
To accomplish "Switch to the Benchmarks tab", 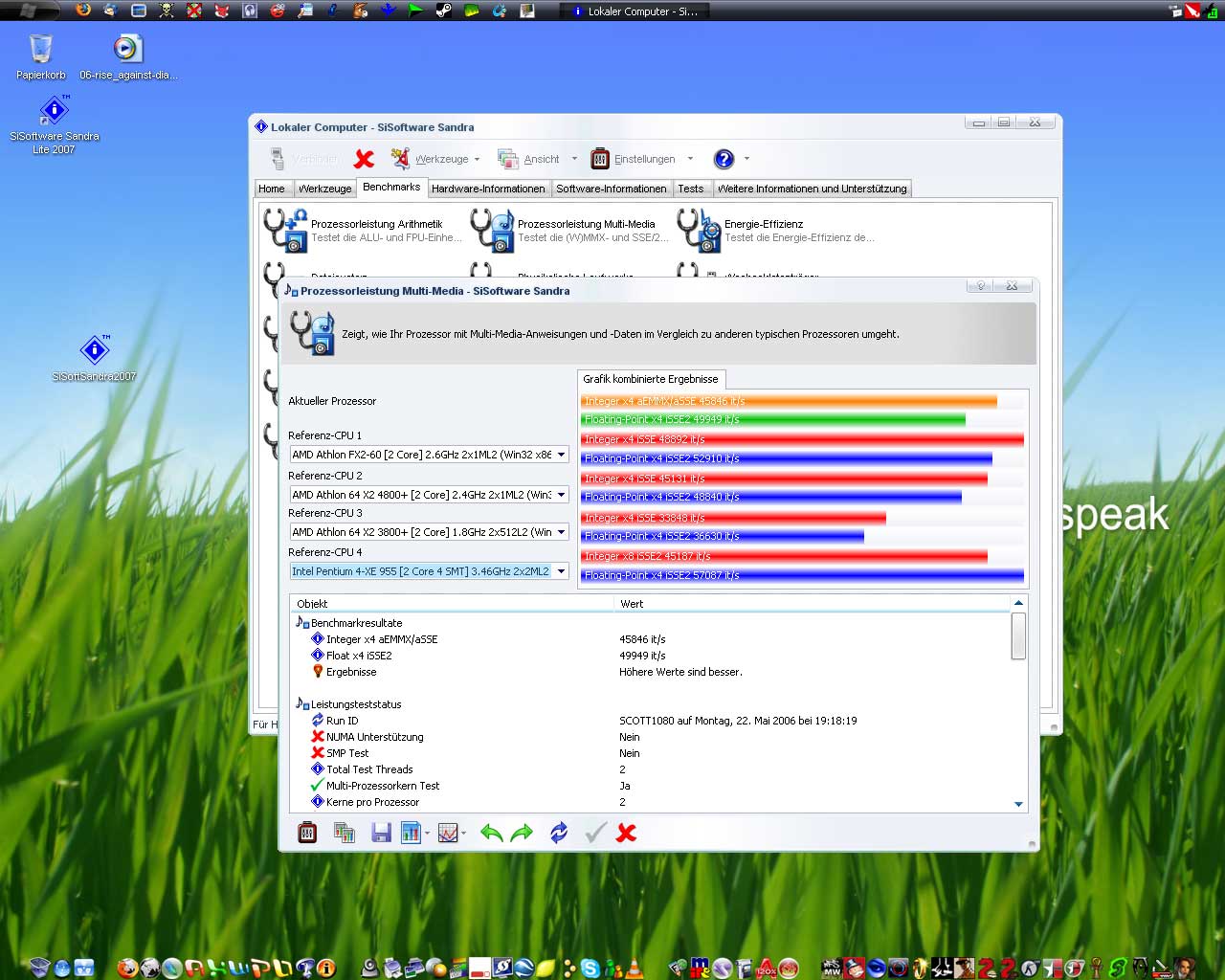I will 391,187.
